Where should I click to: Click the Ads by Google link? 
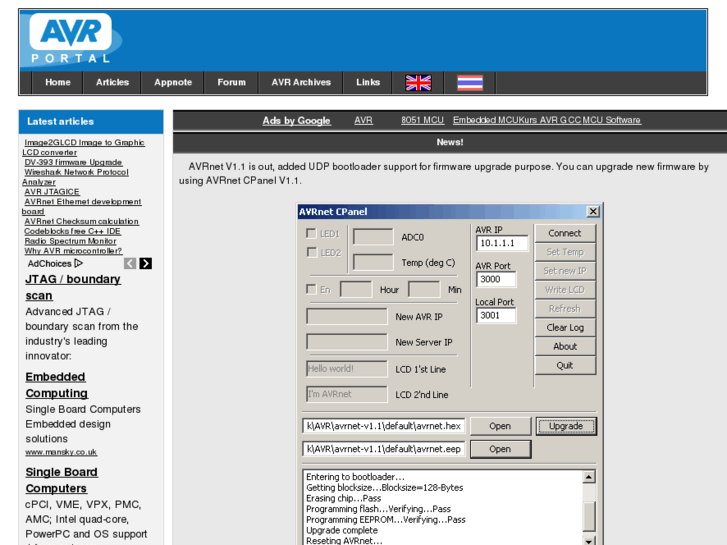296,121
